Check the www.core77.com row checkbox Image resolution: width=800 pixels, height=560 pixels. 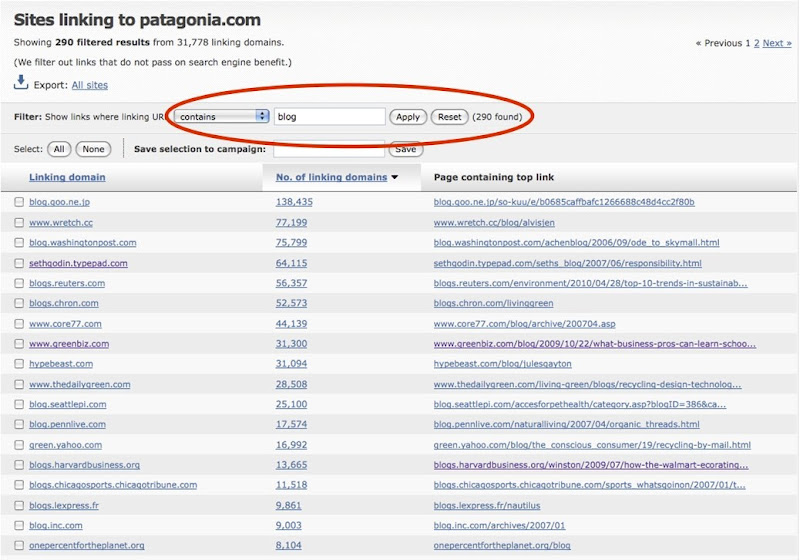19,323
